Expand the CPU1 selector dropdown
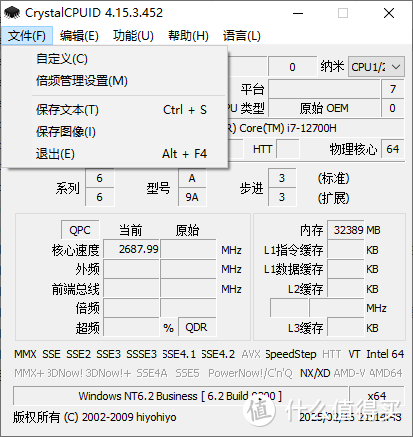 pyautogui.click(x=376, y=67)
